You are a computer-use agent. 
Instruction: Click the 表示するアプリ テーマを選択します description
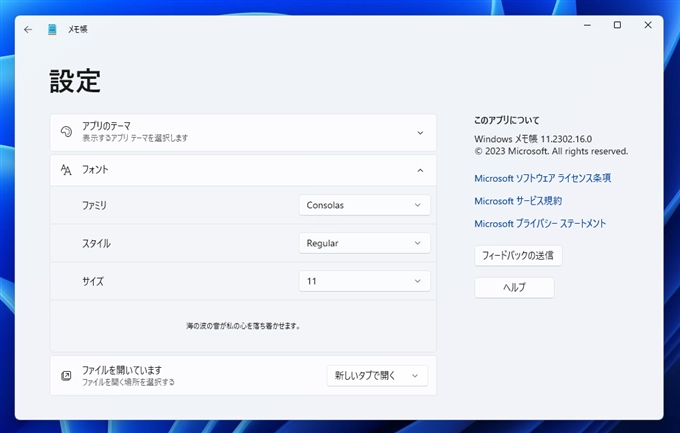[x=135, y=138]
